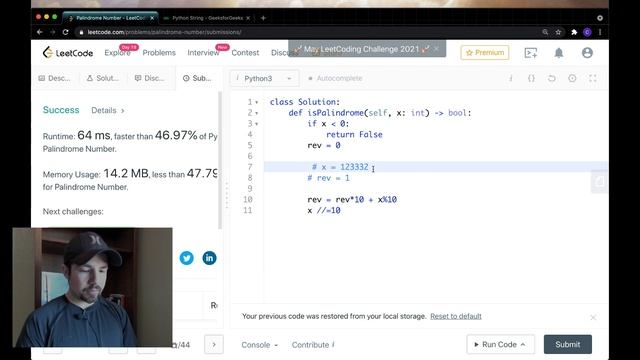Place cursor on code line 10
This screenshot has width=640, height=360.
[x=352, y=200]
